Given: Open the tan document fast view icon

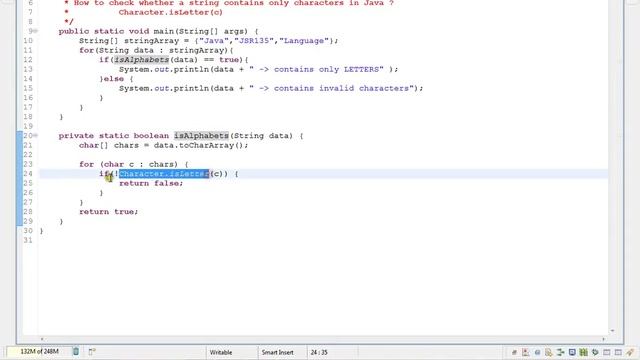Looking at the screenshot, I should 549,352.
